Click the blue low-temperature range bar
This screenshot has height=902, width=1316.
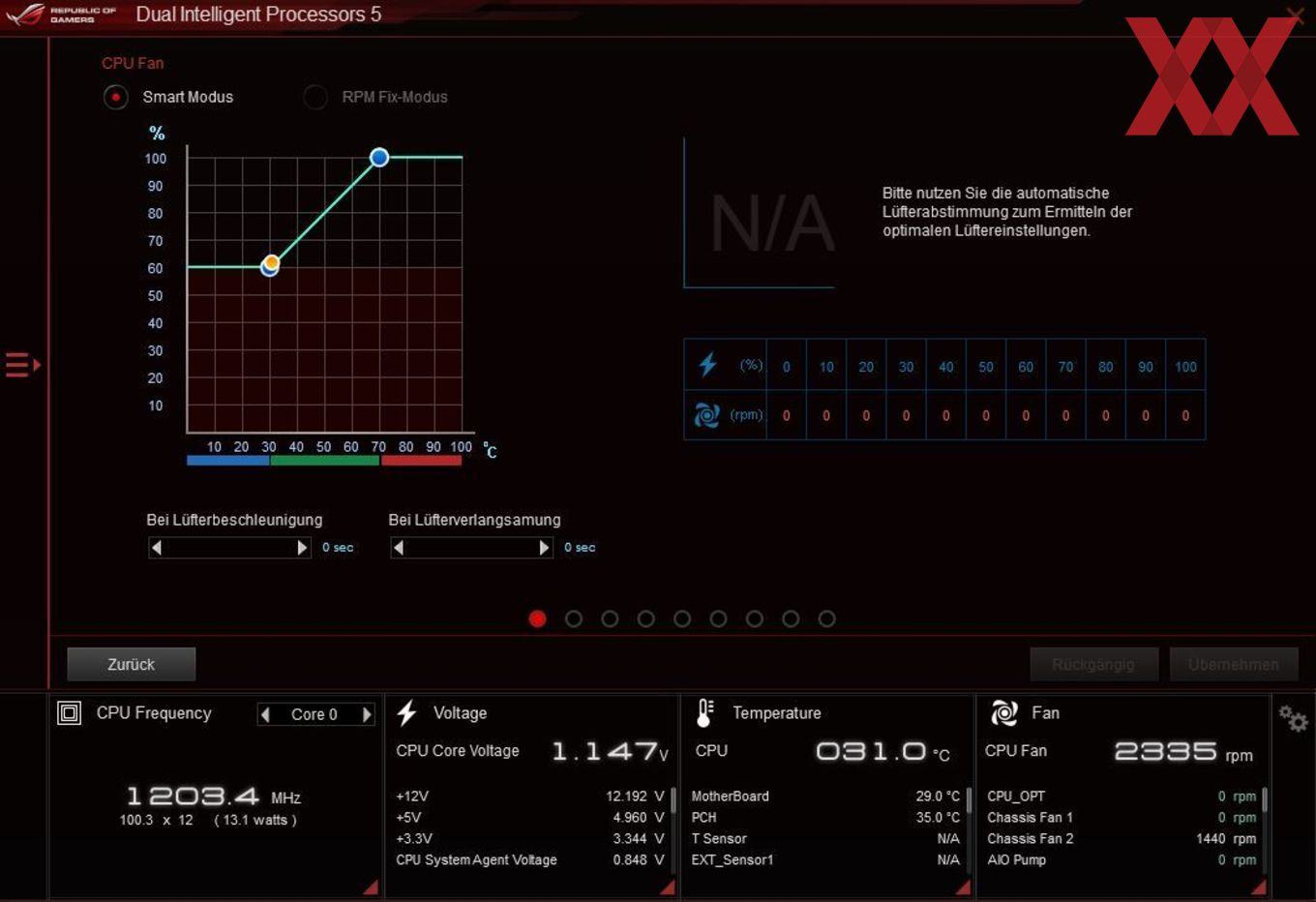tap(228, 461)
